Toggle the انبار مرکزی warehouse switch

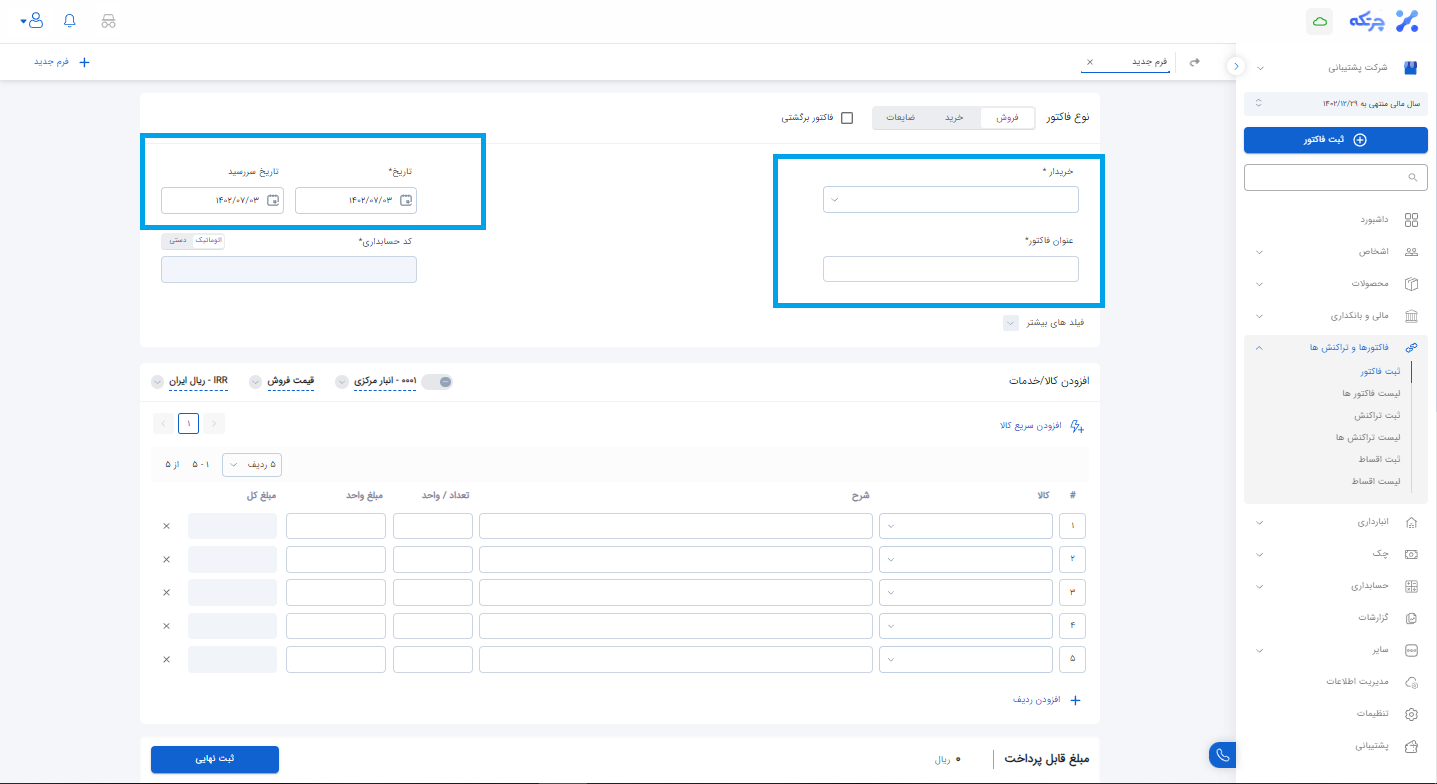(x=437, y=381)
